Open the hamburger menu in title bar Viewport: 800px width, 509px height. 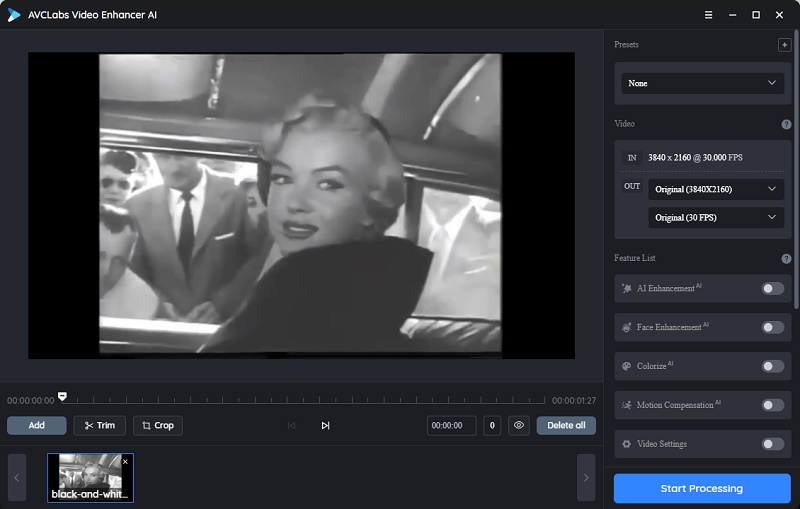coord(708,15)
